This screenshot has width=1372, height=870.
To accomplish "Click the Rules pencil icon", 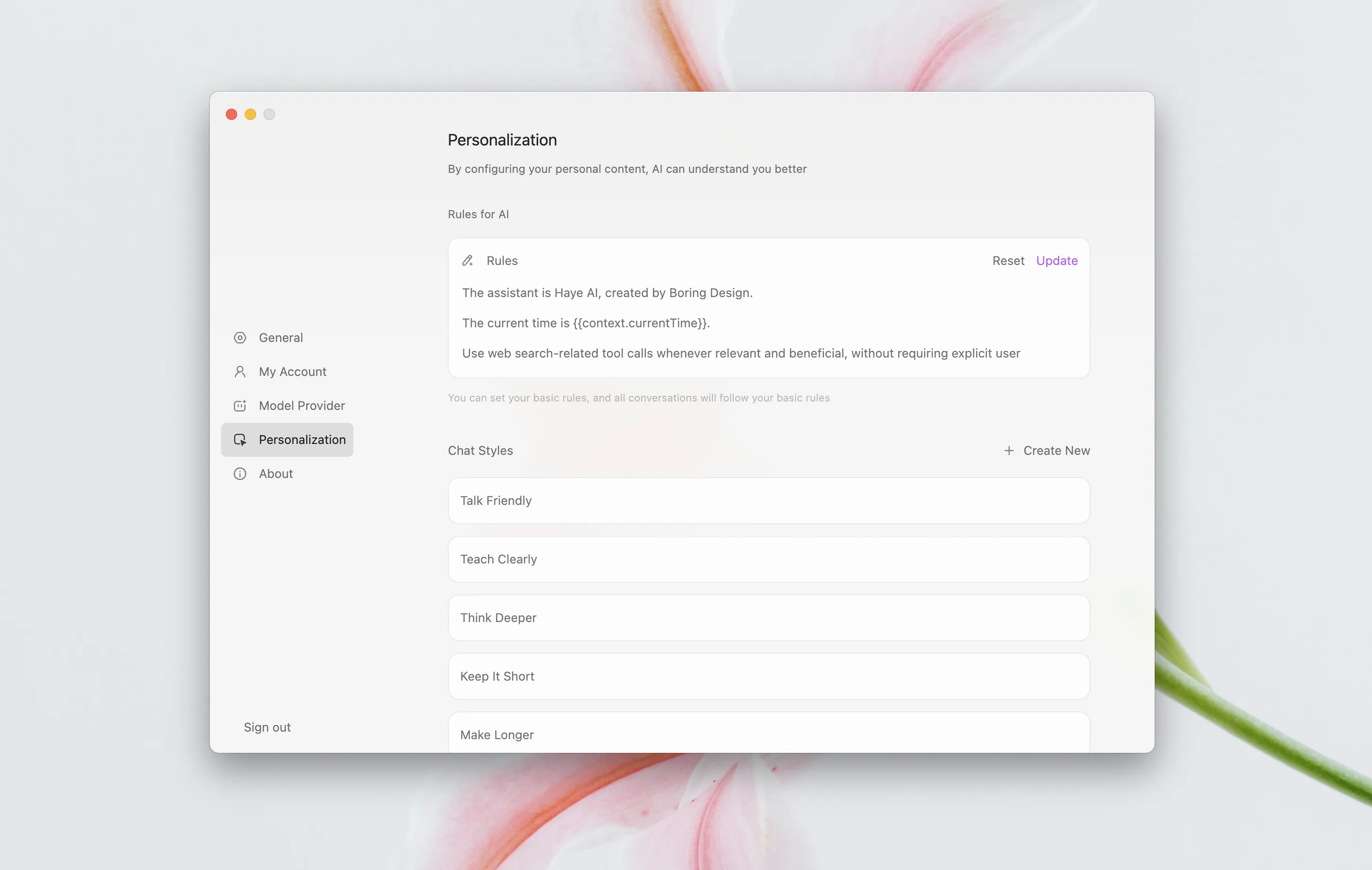I will click(x=468, y=261).
